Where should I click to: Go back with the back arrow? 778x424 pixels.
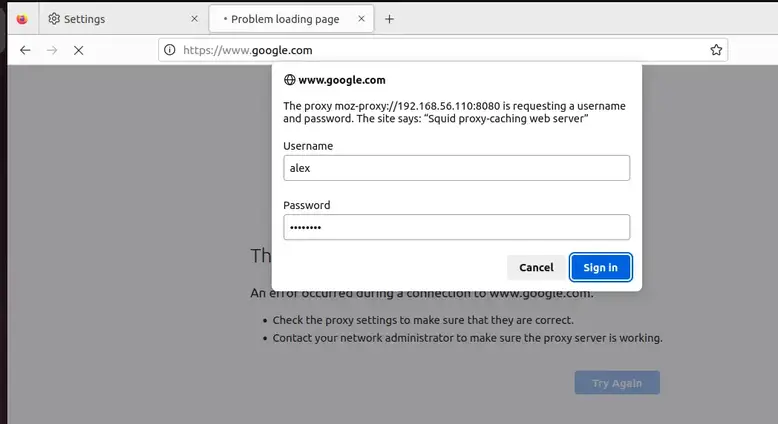pyautogui.click(x=25, y=50)
